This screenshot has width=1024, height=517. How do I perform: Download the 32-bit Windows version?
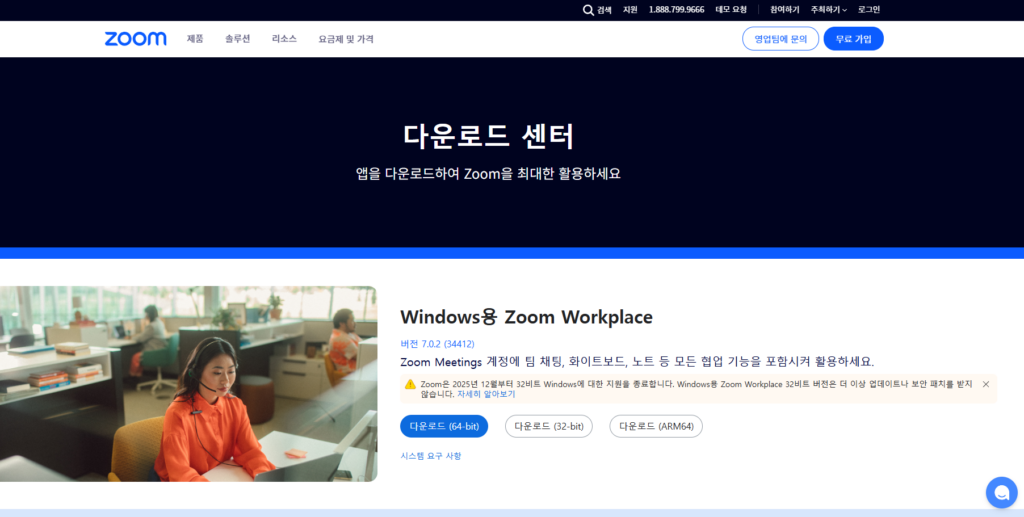tap(548, 426)
